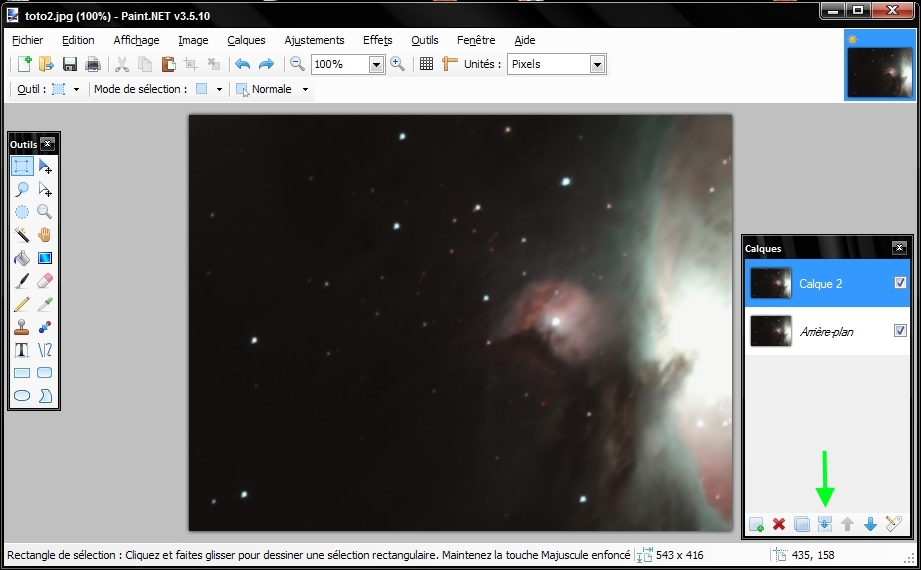Click the Open file toolbar icon

click(46, 63)
